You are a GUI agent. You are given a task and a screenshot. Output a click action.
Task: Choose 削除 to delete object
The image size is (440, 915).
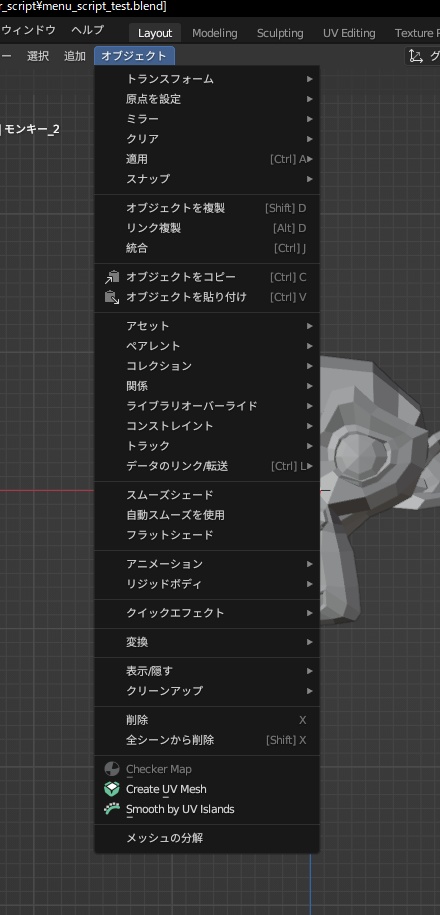[207, 720]
